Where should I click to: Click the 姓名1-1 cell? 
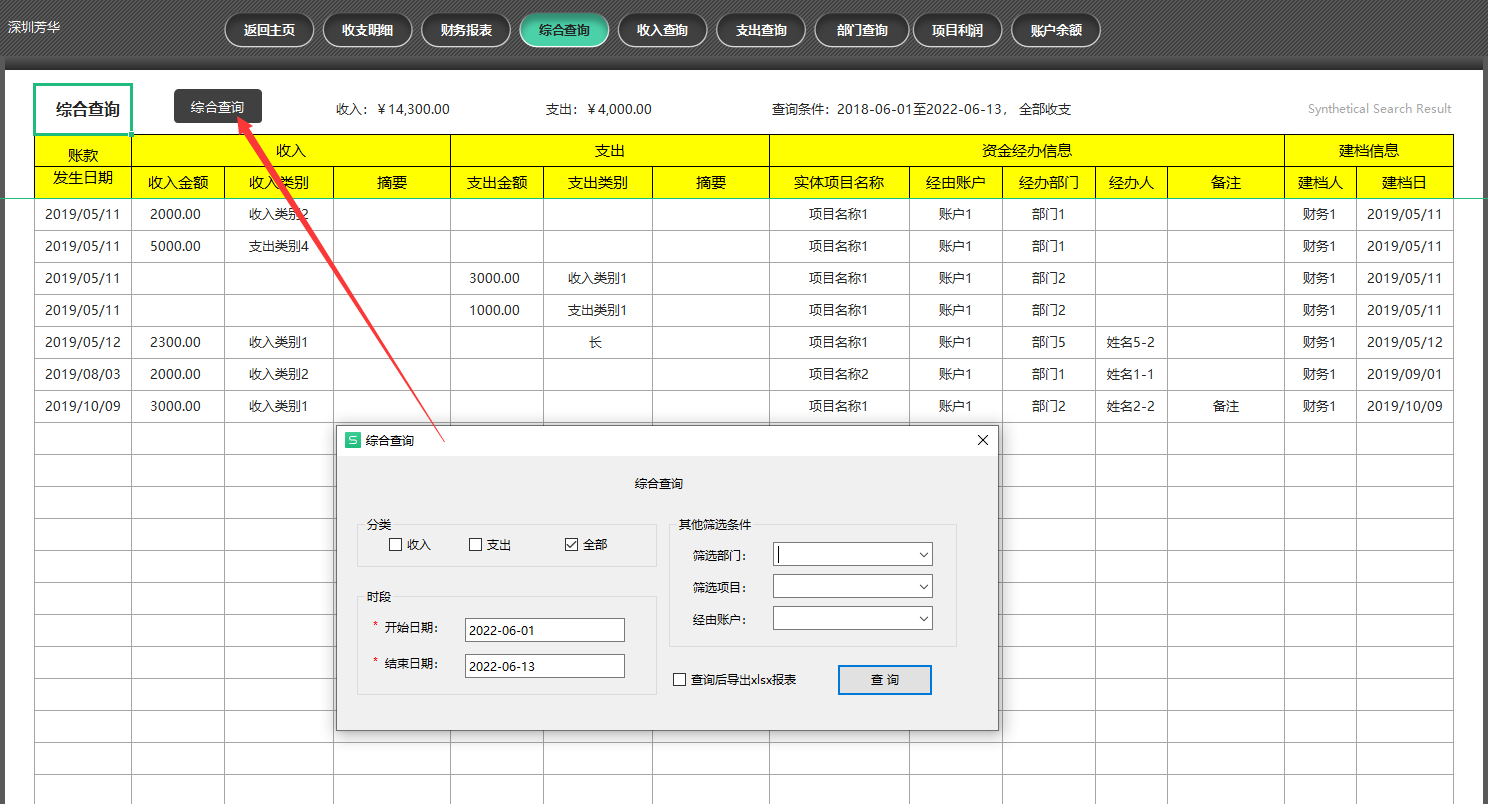pos(1131,374)
